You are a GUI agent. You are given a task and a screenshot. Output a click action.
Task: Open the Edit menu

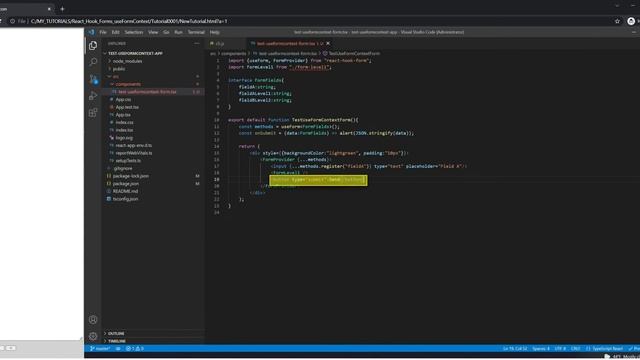[116, 32]
